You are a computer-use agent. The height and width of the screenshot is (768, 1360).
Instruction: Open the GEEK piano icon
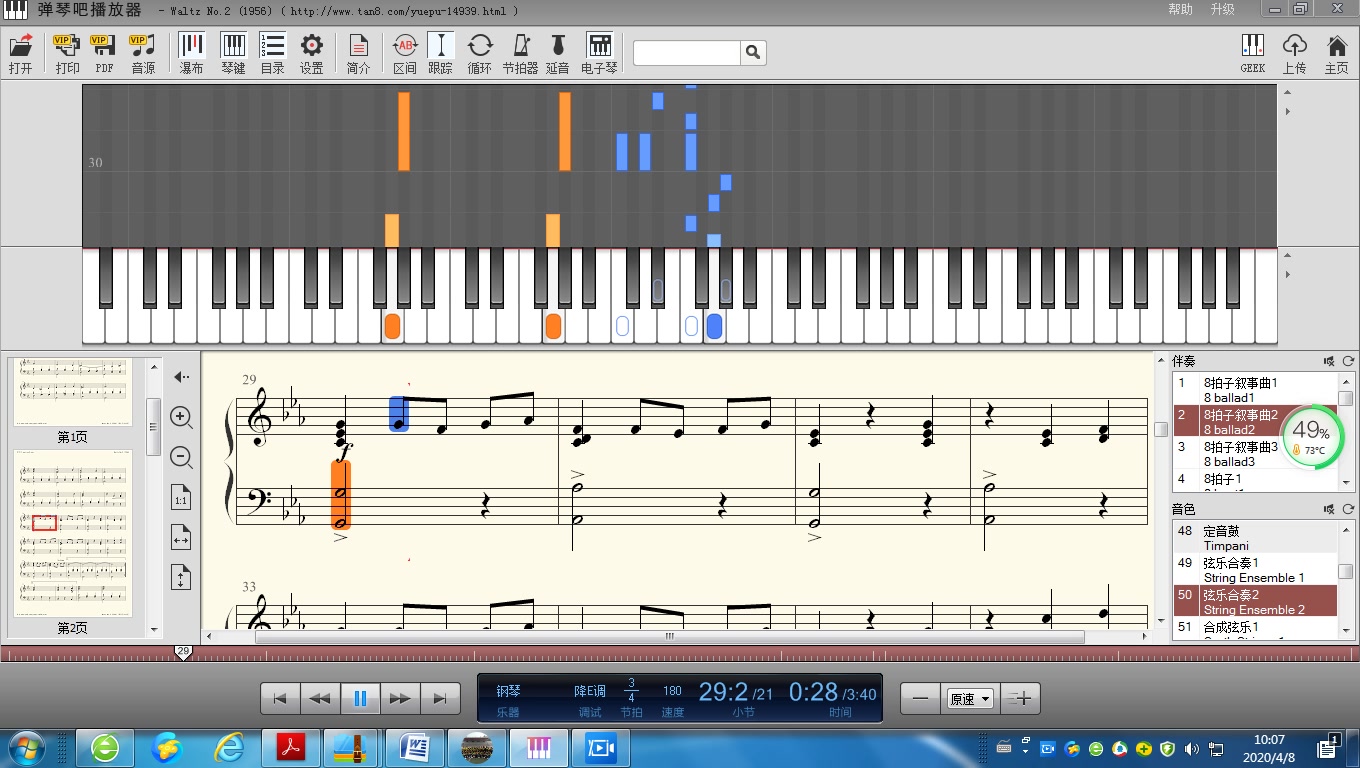tap(1252, 54)
